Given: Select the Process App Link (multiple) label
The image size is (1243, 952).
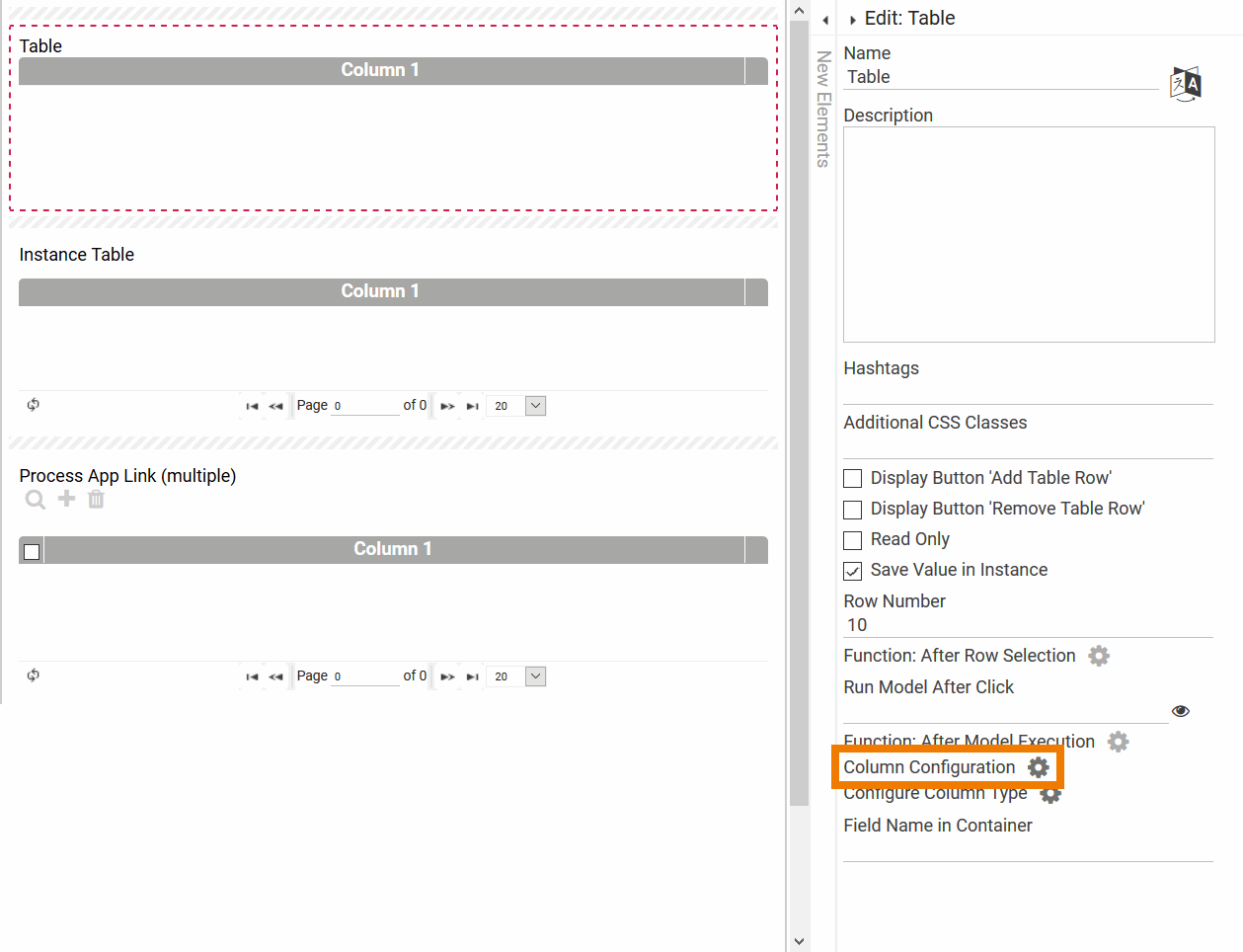Looking at the screenshot, I should pos(128,476).
